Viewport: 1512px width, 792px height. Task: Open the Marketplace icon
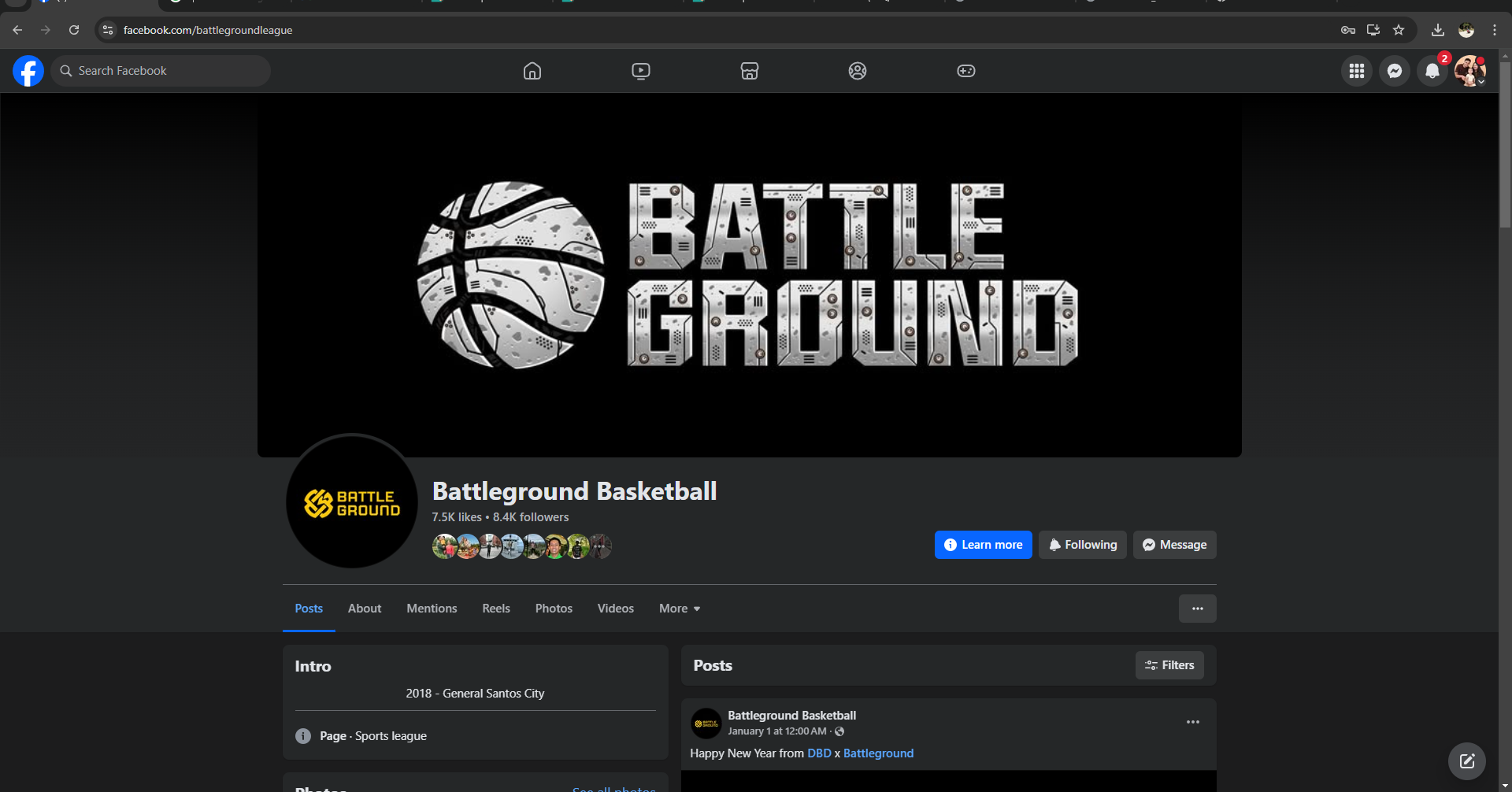750,71
